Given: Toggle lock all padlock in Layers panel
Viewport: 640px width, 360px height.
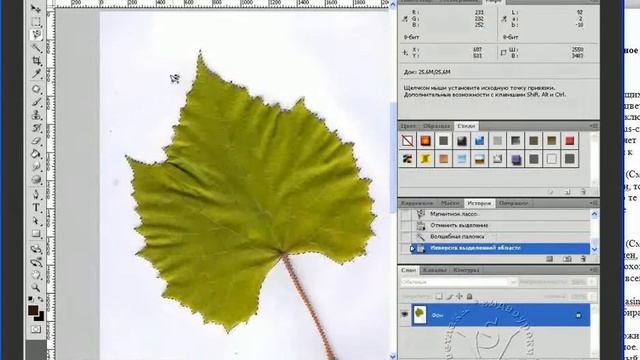Looking at the screenshot, I should tap(469, 296).
